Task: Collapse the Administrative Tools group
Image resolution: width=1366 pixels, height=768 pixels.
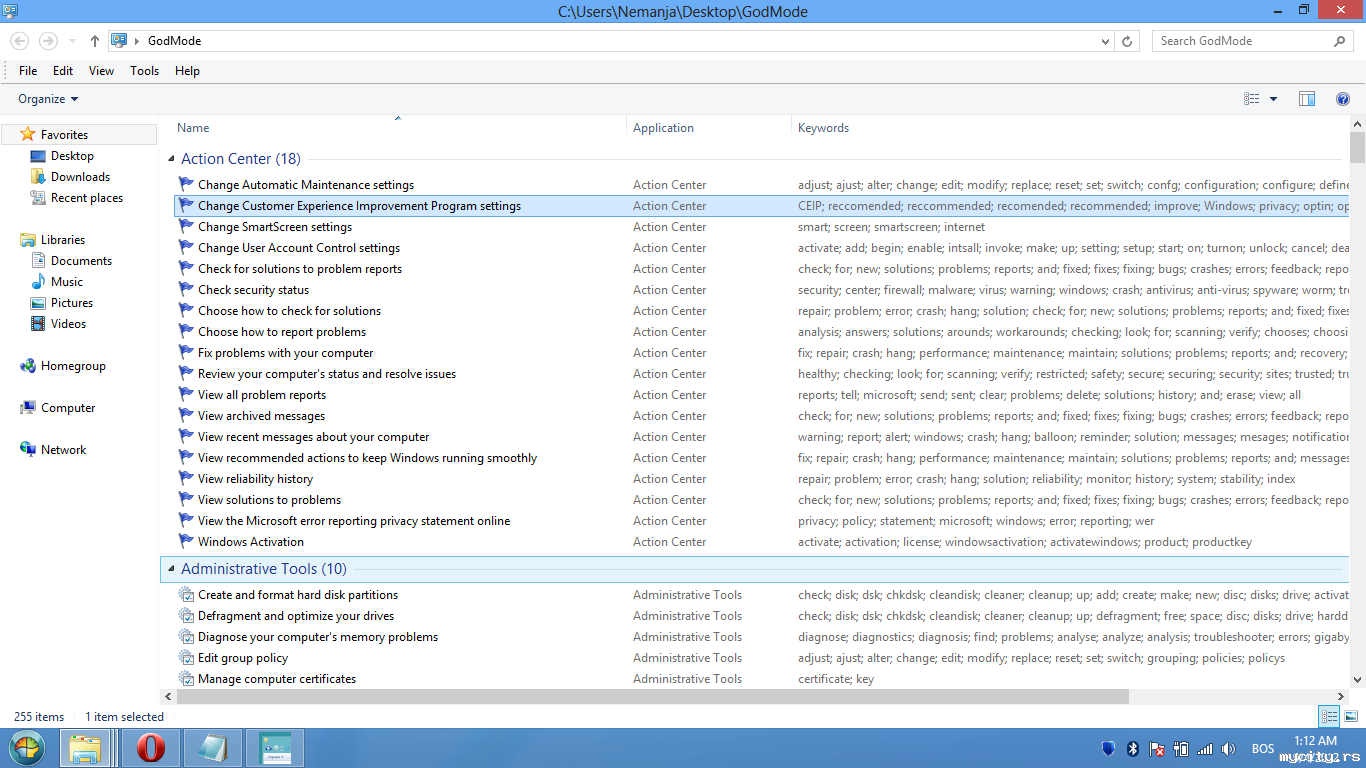Action: point(171,569)
